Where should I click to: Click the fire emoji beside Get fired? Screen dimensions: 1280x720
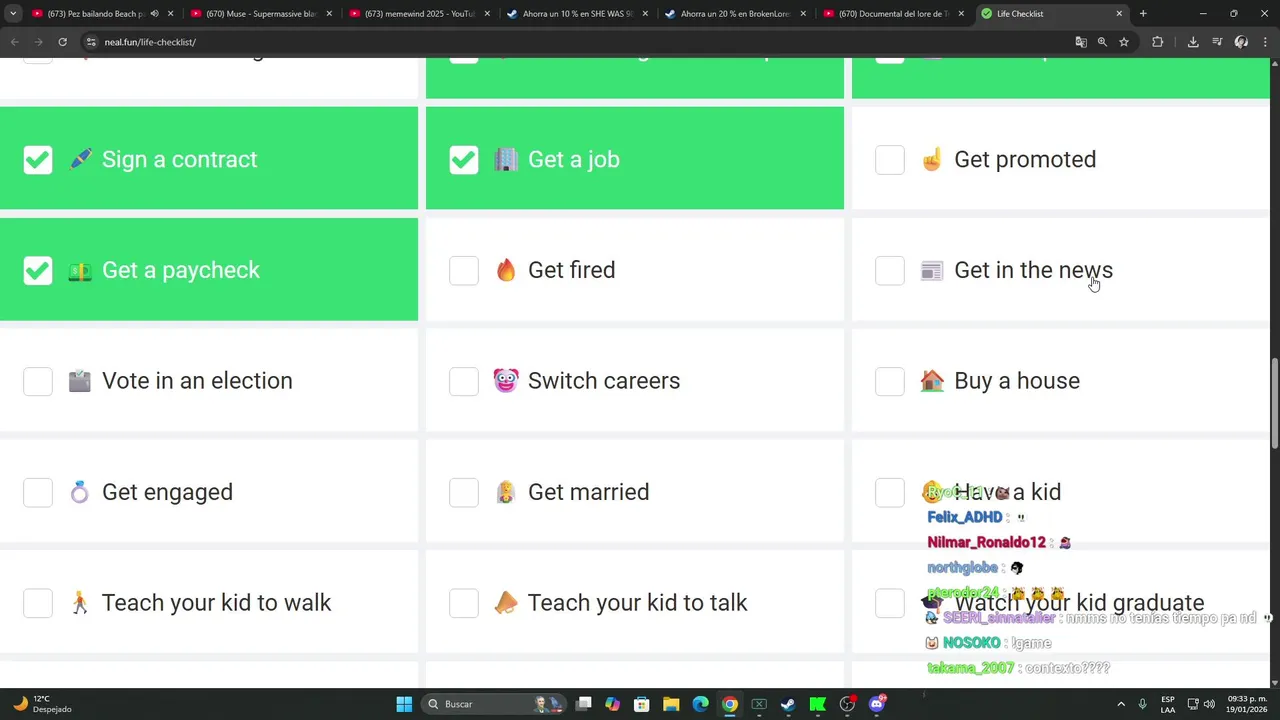506,270
